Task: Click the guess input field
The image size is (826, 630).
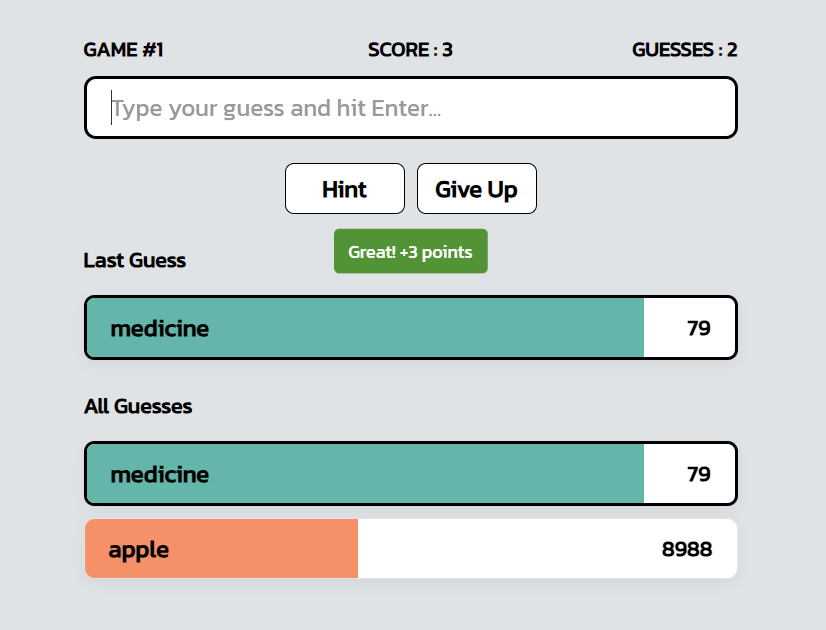Action: [x=410, y=107]
